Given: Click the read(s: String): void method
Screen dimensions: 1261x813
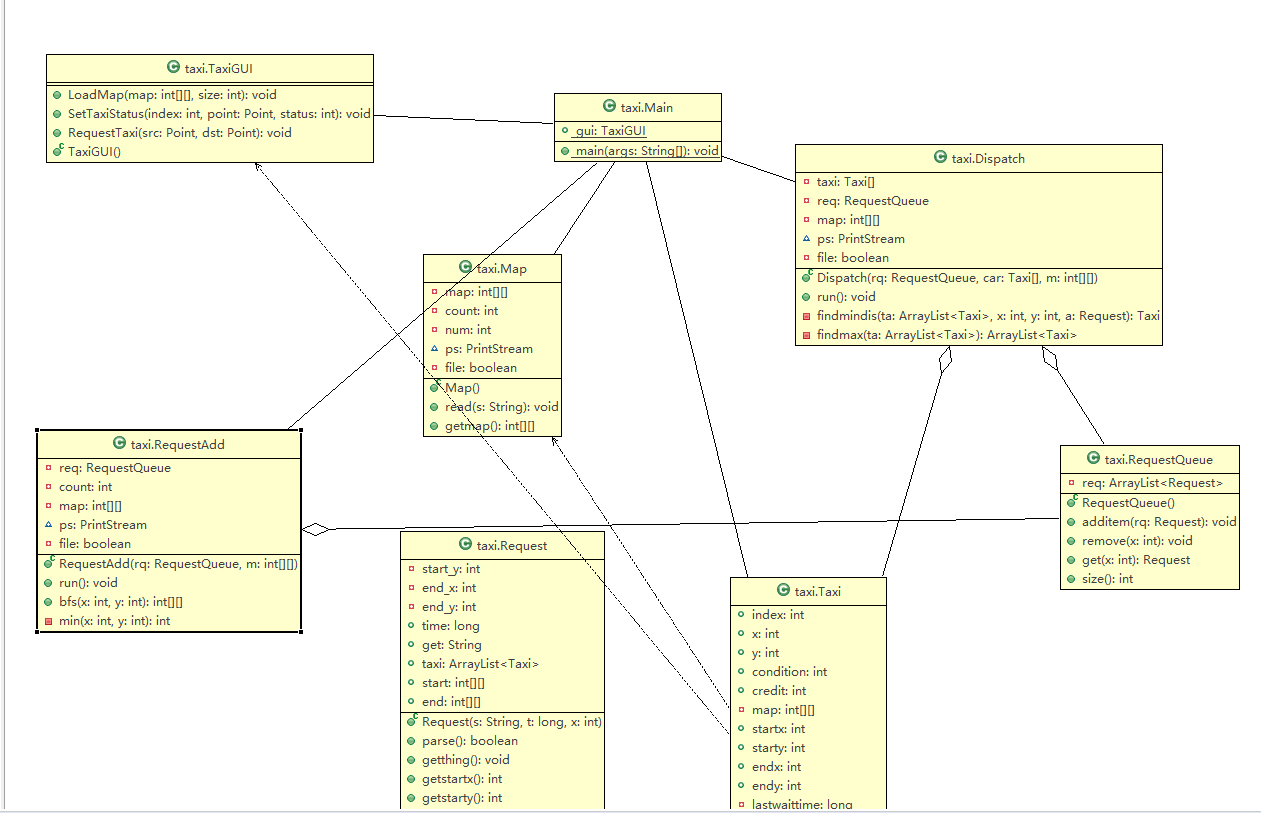Looking at the screenshot, I should [x=502, y=407].
